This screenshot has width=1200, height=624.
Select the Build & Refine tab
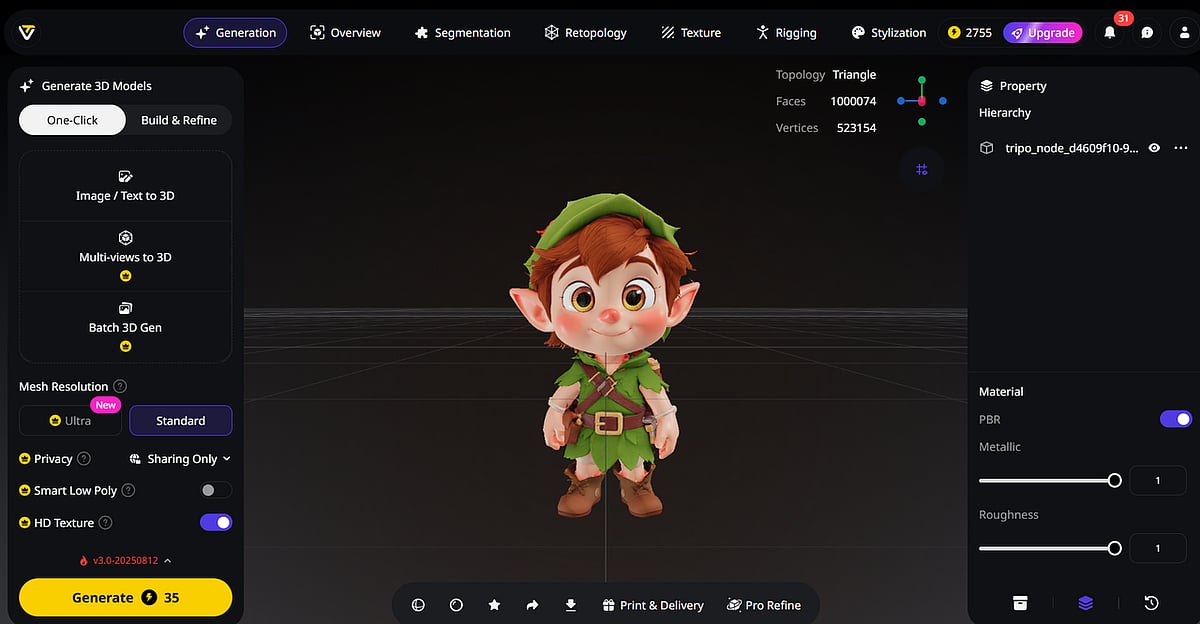[179, 120]
